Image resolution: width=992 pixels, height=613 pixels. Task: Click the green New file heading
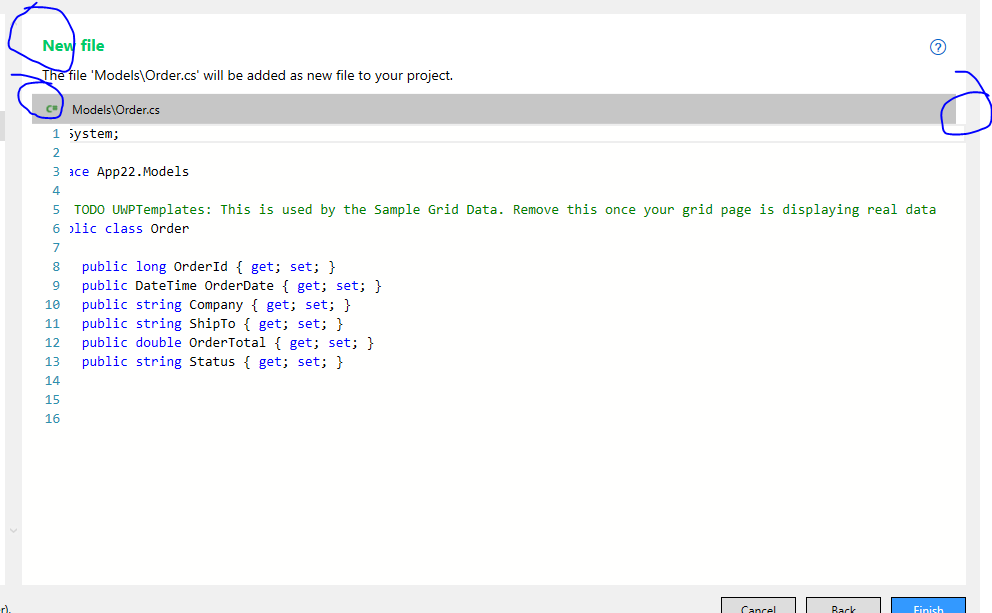73,45
